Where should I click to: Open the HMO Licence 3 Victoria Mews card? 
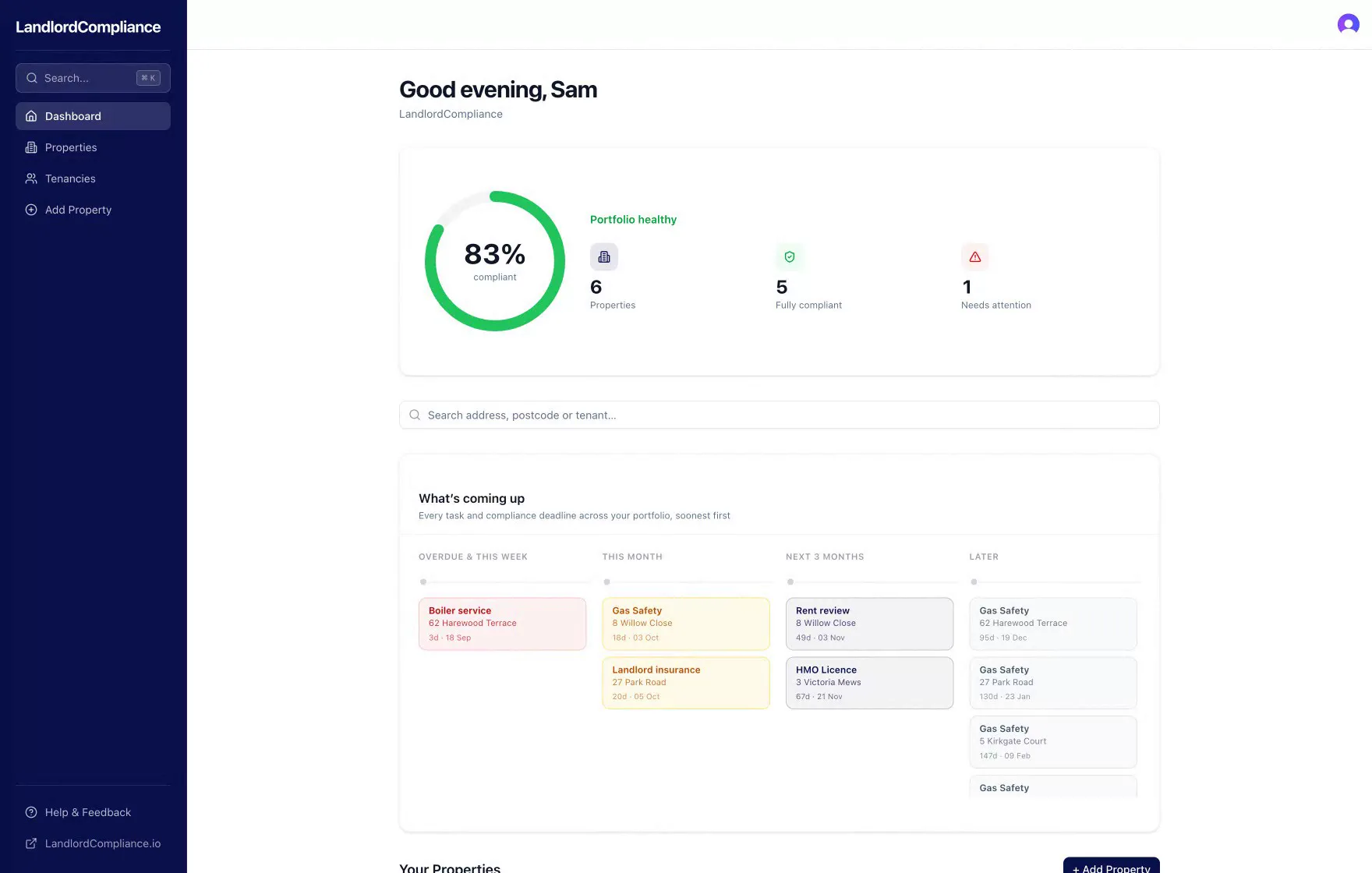(x=869, y=683)
